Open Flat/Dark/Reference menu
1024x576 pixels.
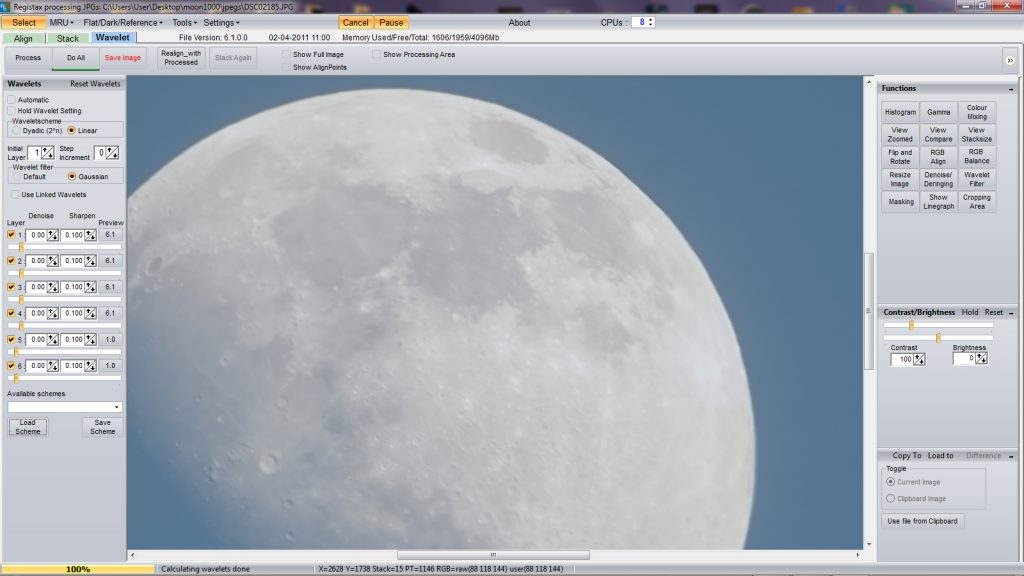coord(123,23)
